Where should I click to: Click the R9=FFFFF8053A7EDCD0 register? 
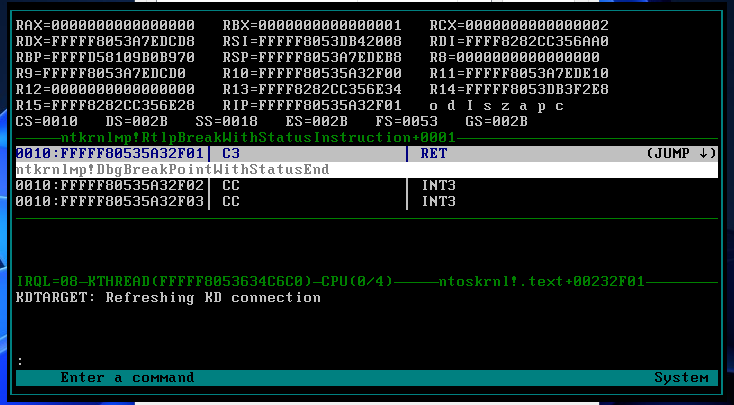(x=101, y=73)
